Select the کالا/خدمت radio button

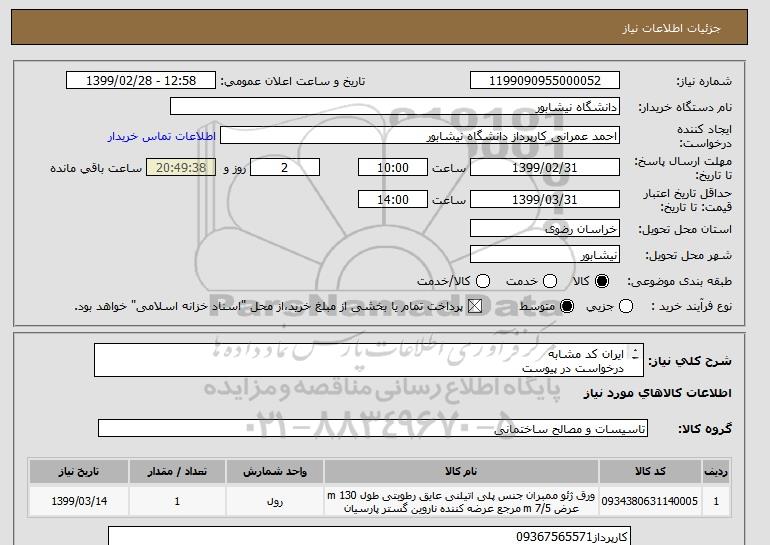483,281
